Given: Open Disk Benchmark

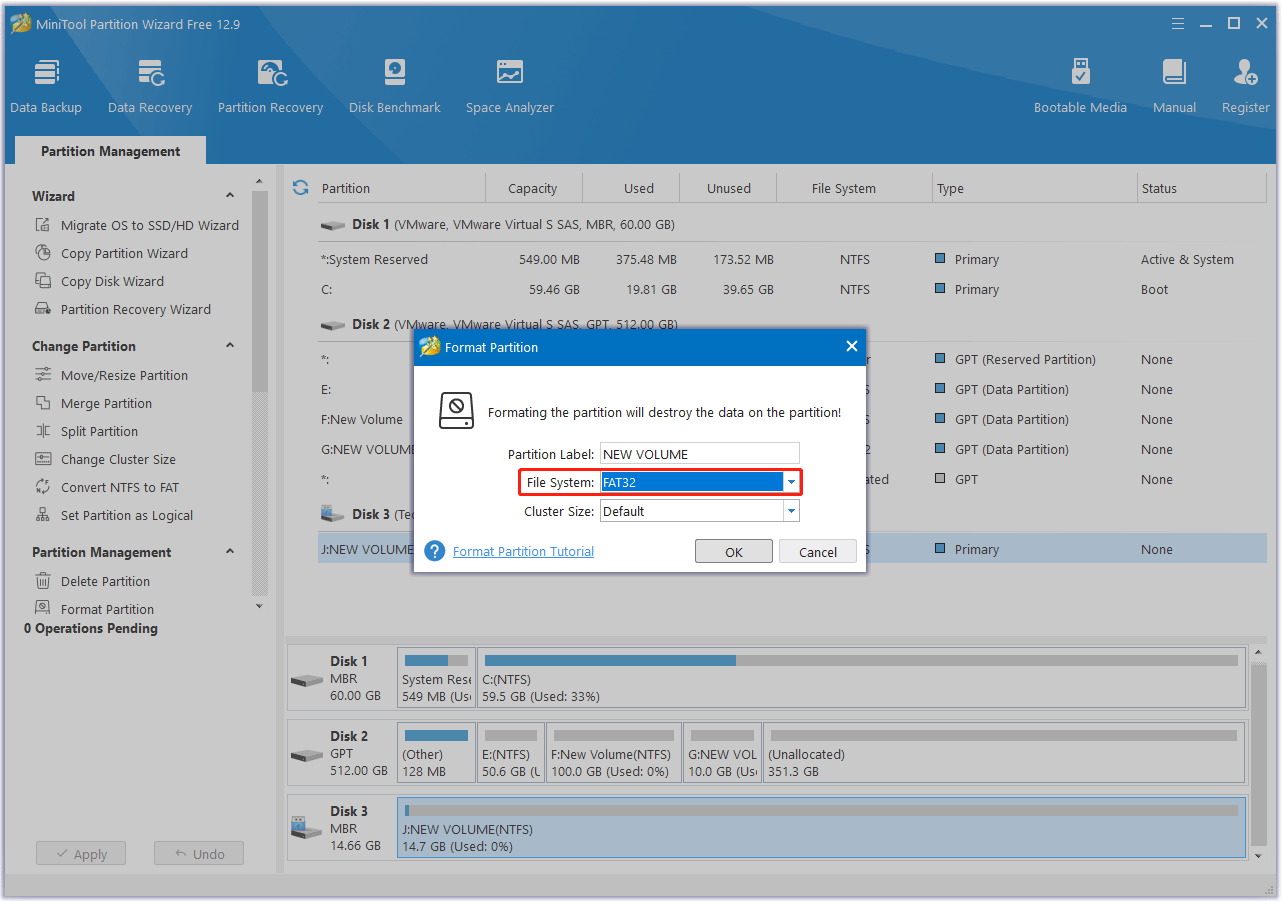Looking at the screenshot, I should [x=395, y=87].
